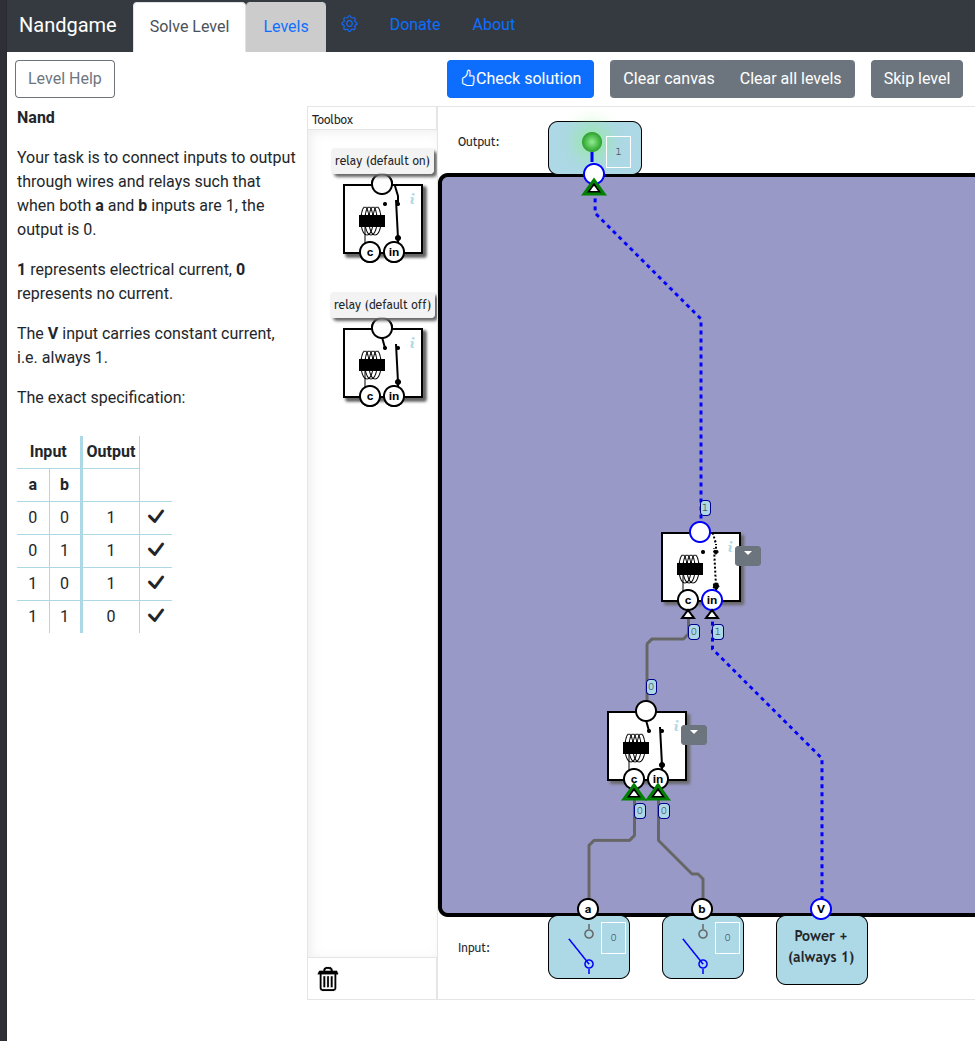The height and width of the screenshot is (1041, 975).
Task: Click the Clear canvas button
Action: pos(668,79)
